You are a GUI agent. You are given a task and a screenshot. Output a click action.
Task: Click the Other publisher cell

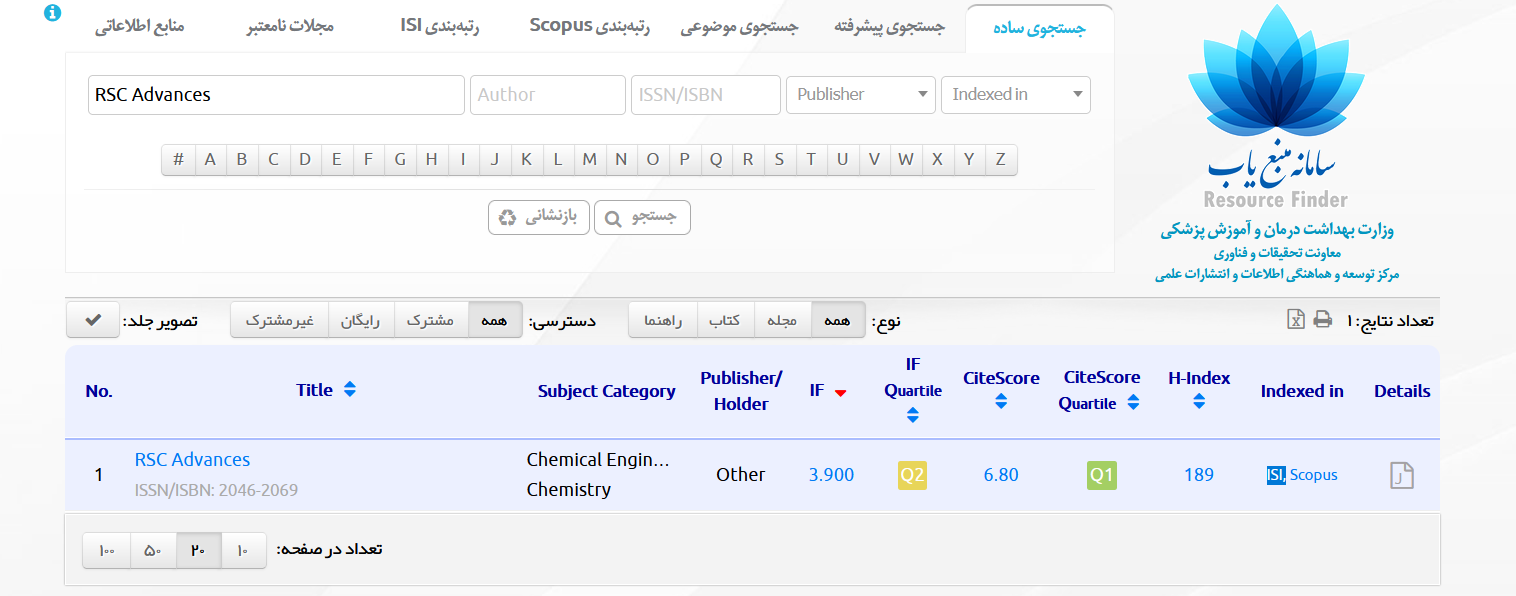coord(741,475)
